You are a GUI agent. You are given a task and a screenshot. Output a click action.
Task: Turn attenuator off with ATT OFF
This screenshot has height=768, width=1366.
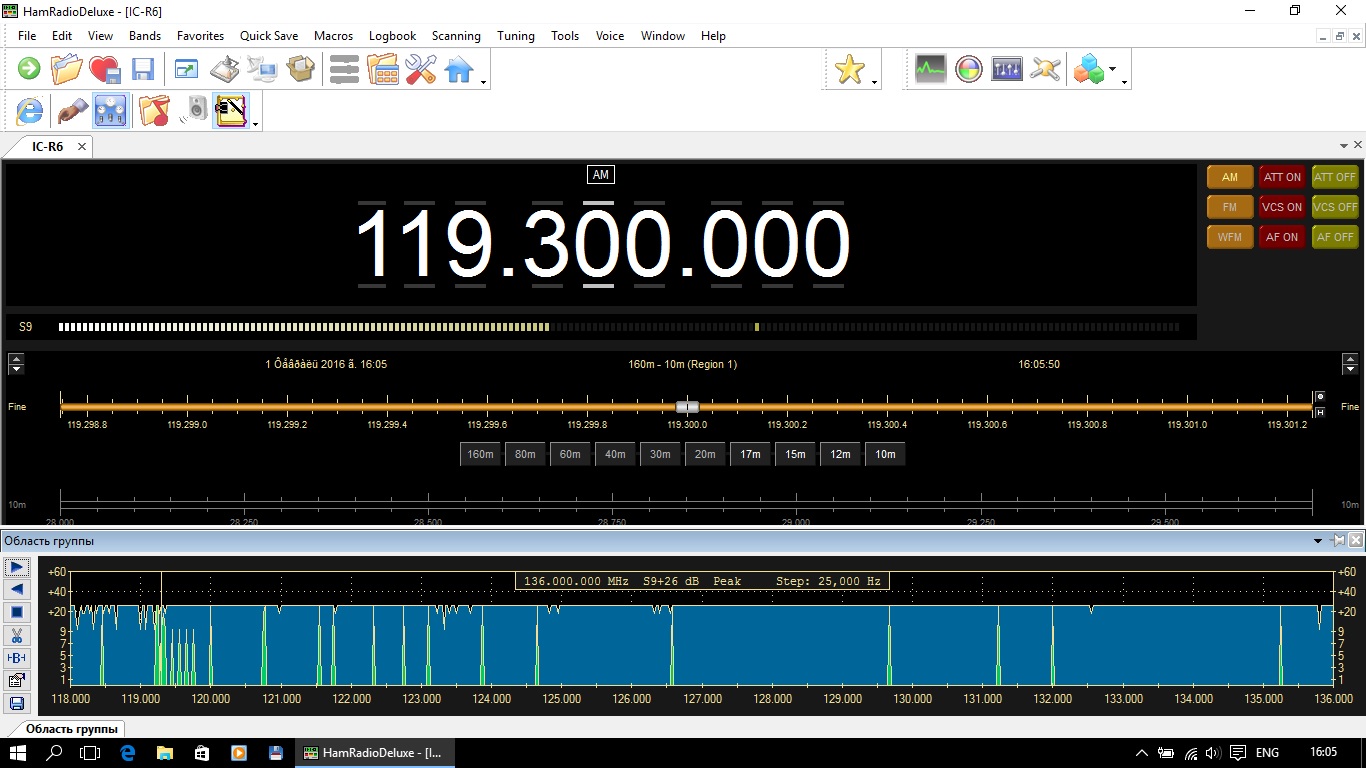pos(1335,177)
